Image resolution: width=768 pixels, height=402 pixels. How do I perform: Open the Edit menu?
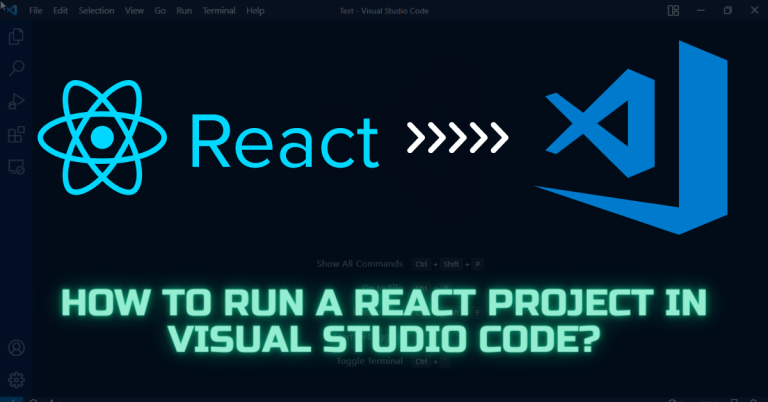pos(61,10)
